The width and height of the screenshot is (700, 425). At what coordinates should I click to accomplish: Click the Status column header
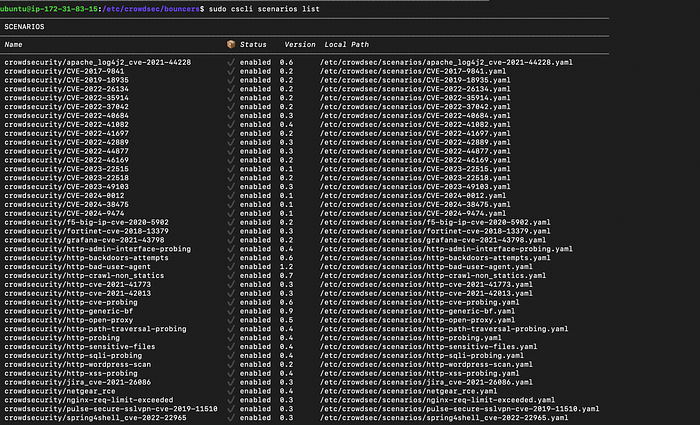(253, 45)
